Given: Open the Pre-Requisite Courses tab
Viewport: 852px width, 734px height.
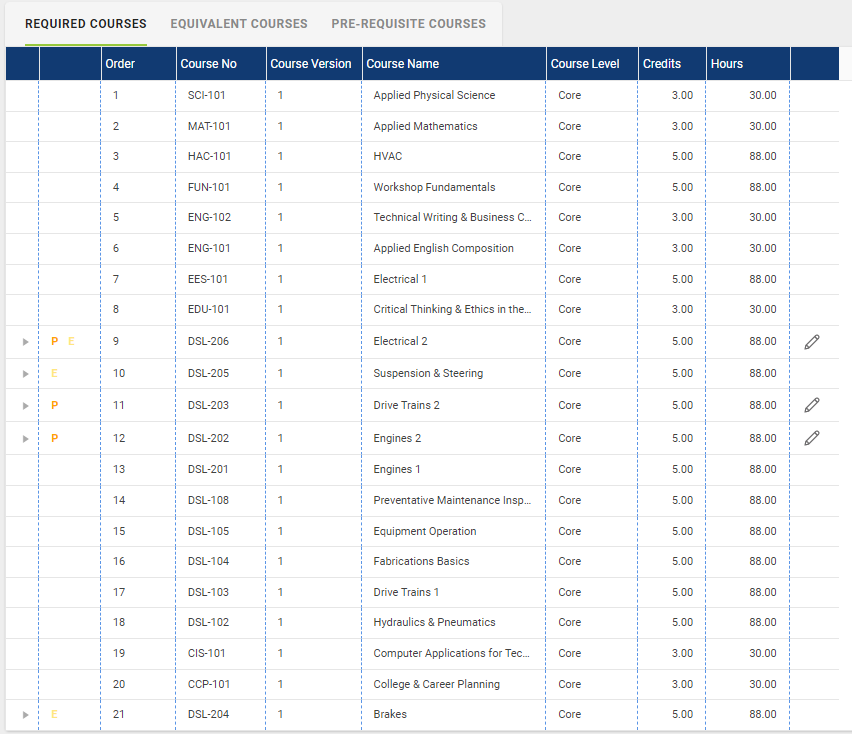Looking at the screenshot, I should pos(409,24).
